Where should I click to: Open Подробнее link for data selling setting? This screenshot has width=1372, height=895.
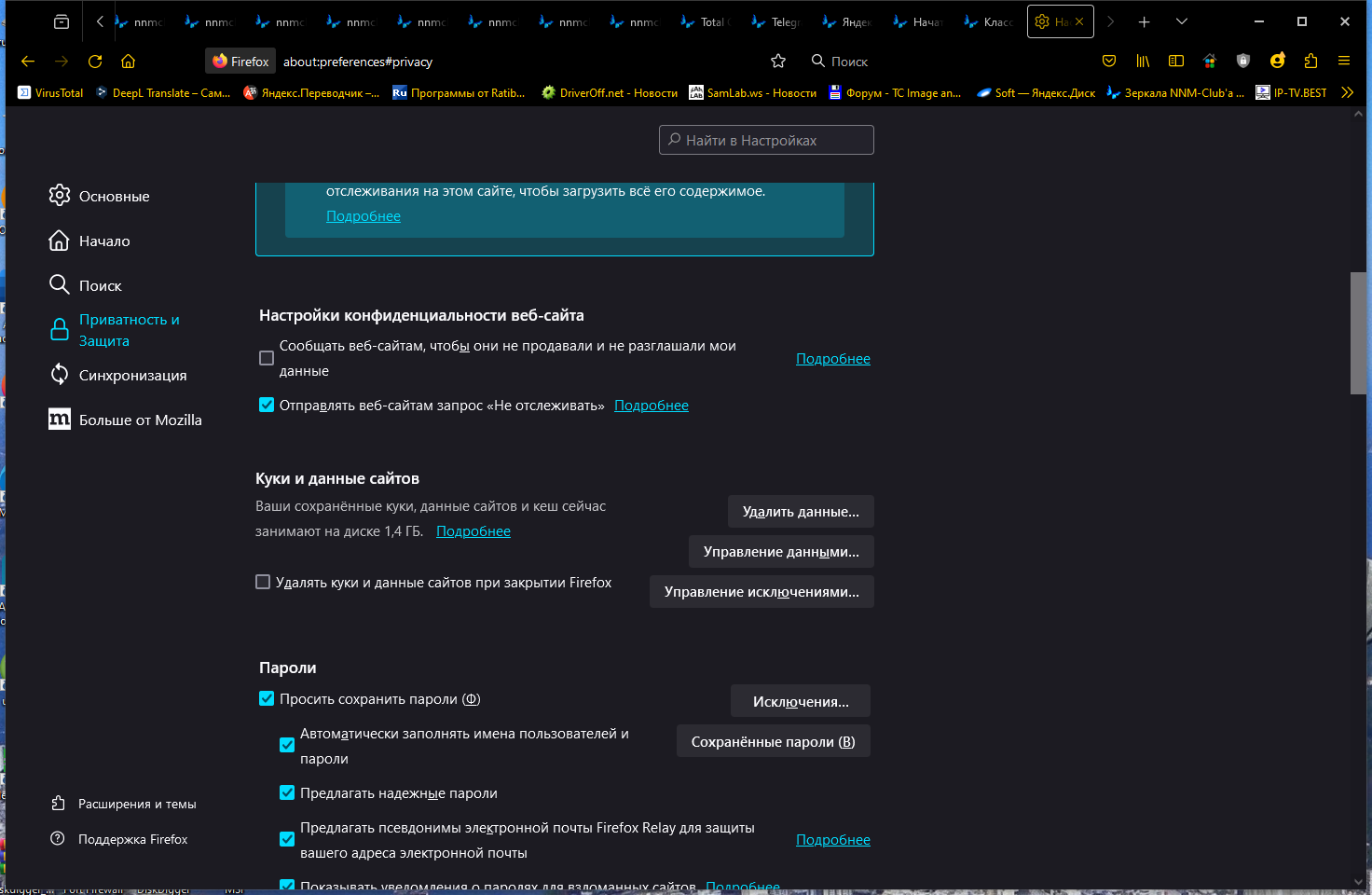[x=833, y=359]
